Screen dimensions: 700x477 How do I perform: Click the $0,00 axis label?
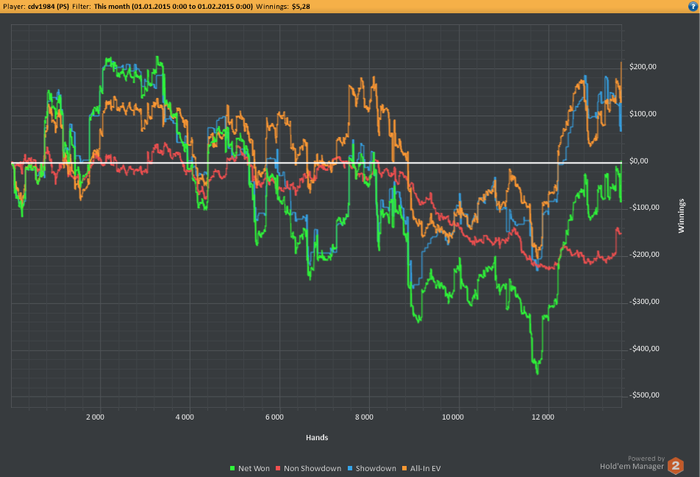click(x=639, y=161)
